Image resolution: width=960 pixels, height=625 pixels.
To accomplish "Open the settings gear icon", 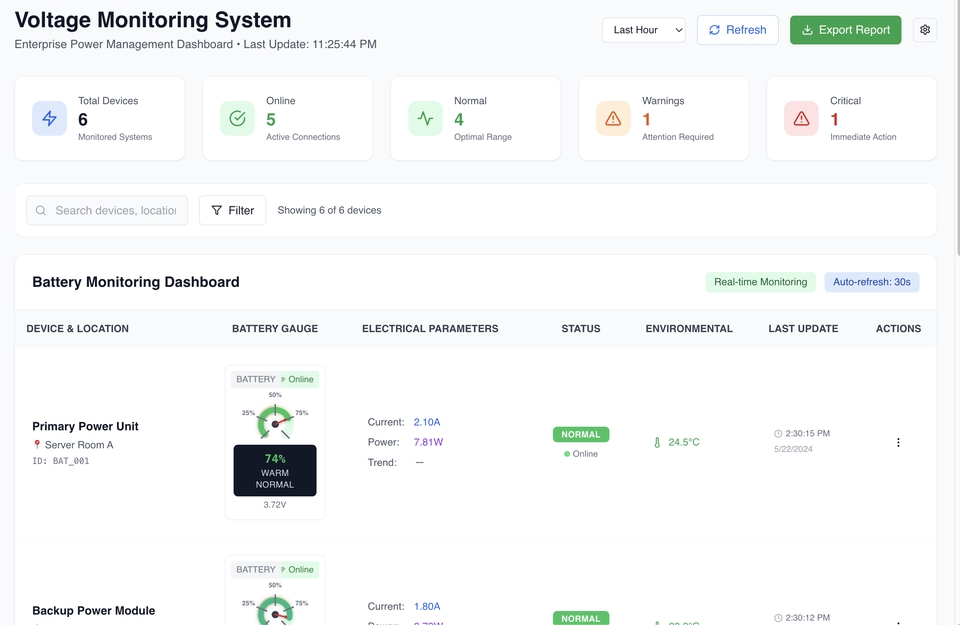I will coord(924,30).
